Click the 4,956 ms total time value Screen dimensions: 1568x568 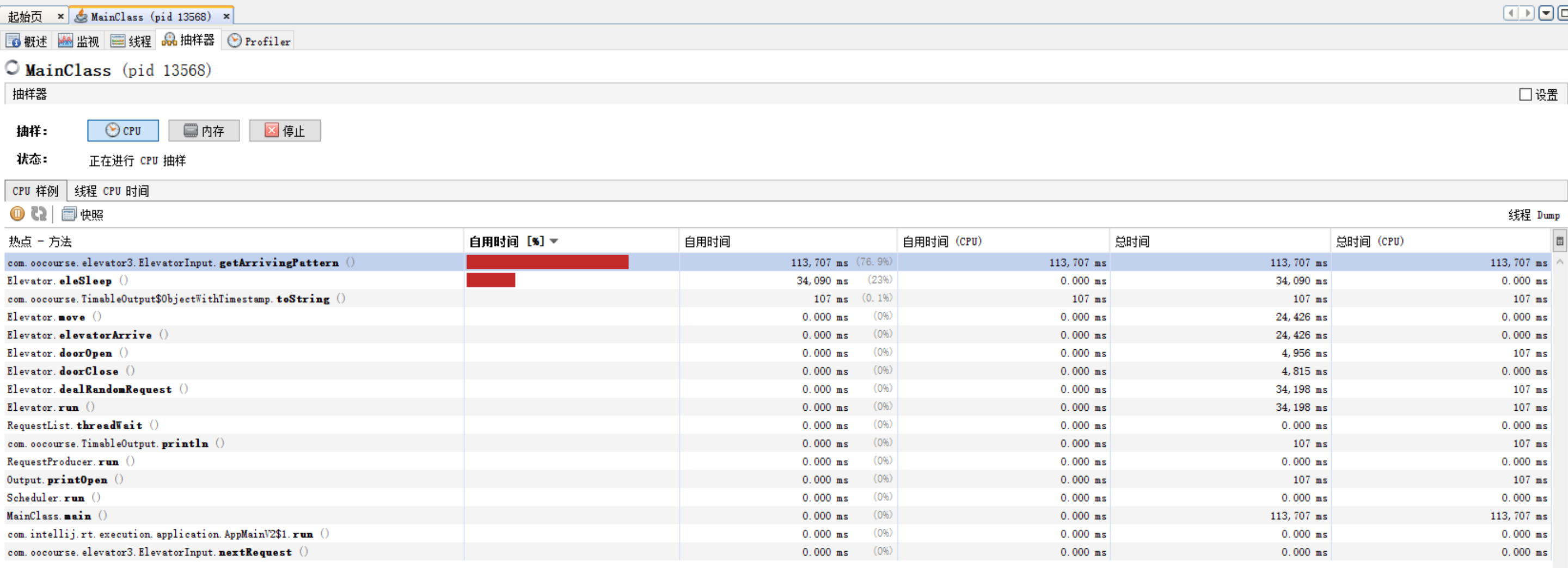(x=1304, y=353)
